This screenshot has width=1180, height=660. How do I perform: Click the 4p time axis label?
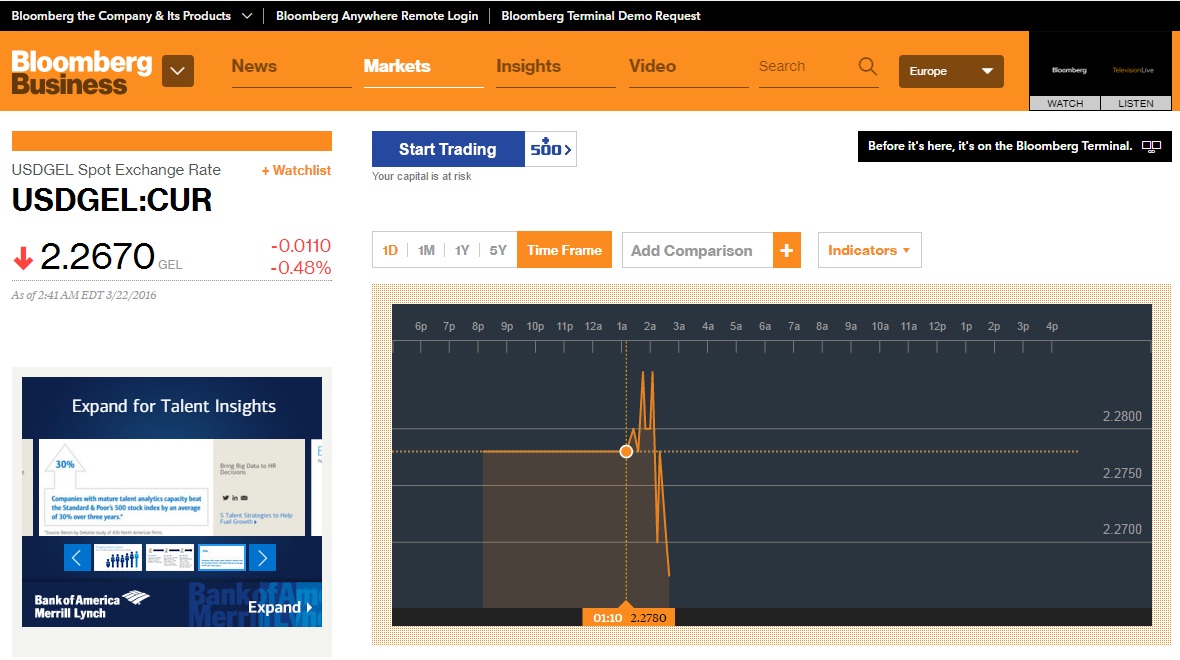click(1052, 327)
